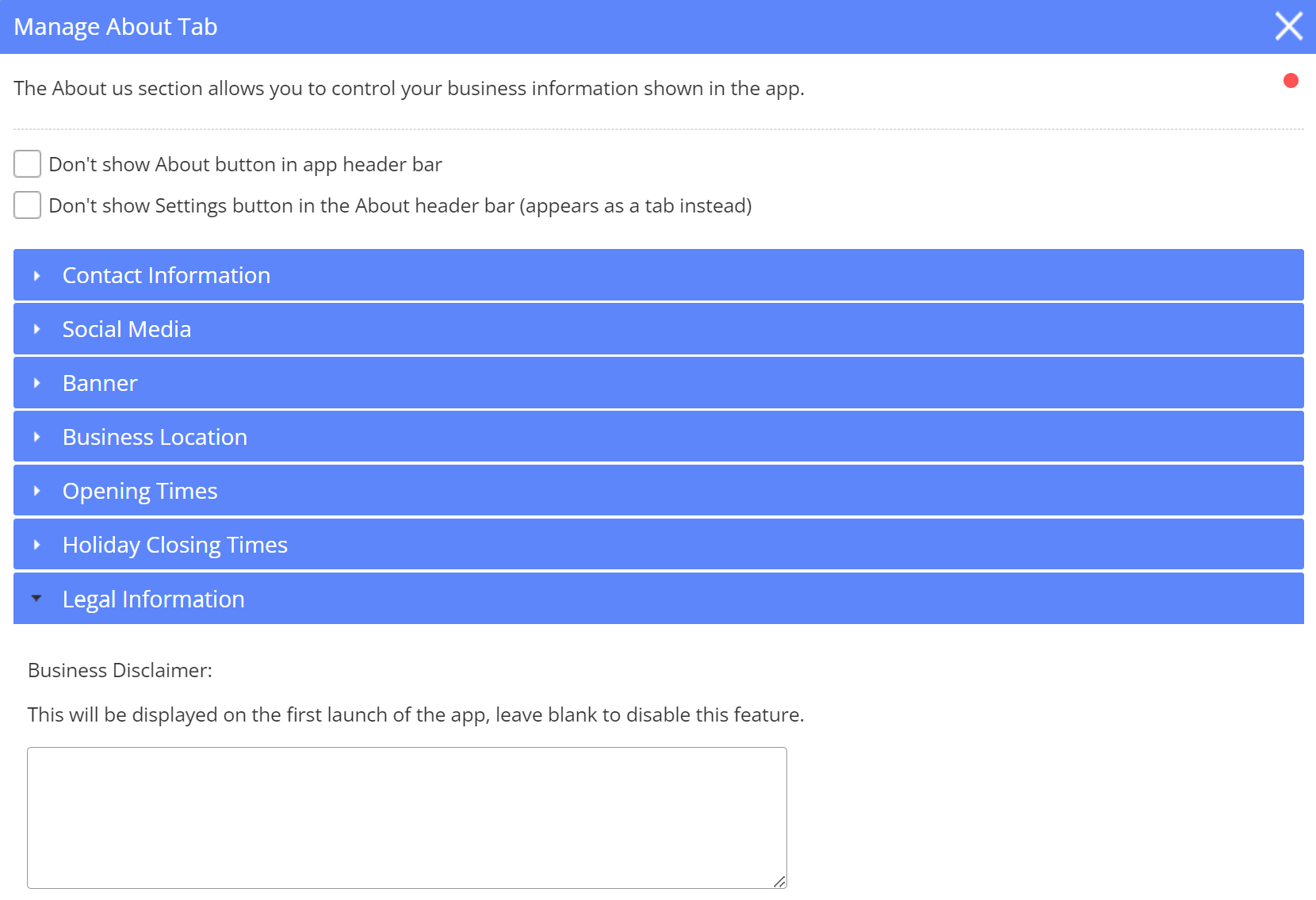Close the Manage About Tab dialog
Screen dimensions: 1316x900
point(1288,26)
